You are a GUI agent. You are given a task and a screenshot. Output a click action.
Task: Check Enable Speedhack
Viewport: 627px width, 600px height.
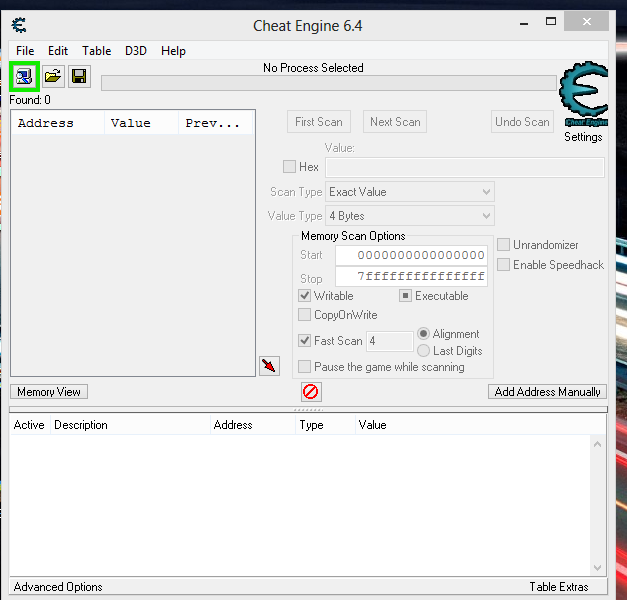503,264
